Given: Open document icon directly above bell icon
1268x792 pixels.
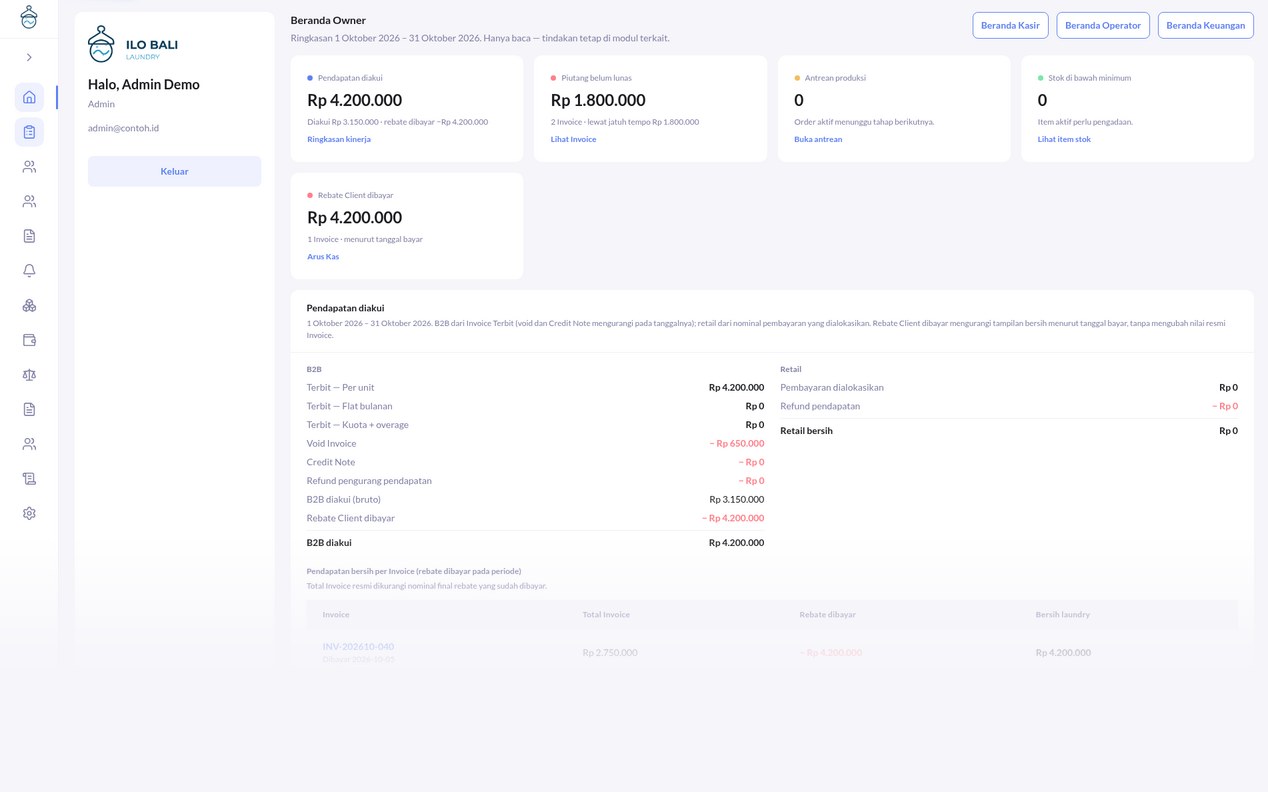Looking at the screenshot, I should pyautogui.click(x=29, y=236).
